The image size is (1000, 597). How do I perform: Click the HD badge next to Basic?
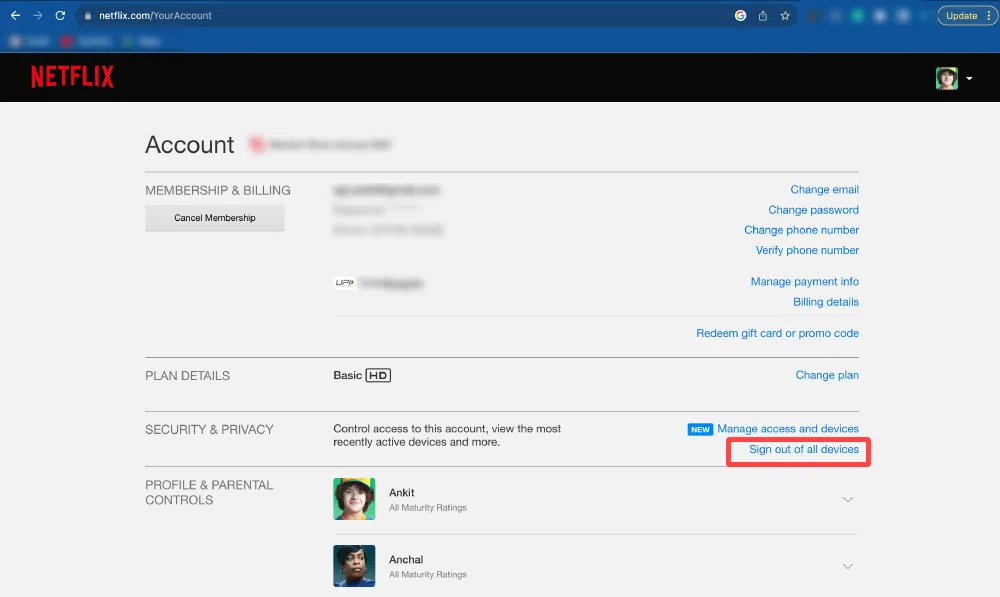(x=378, y=375)
